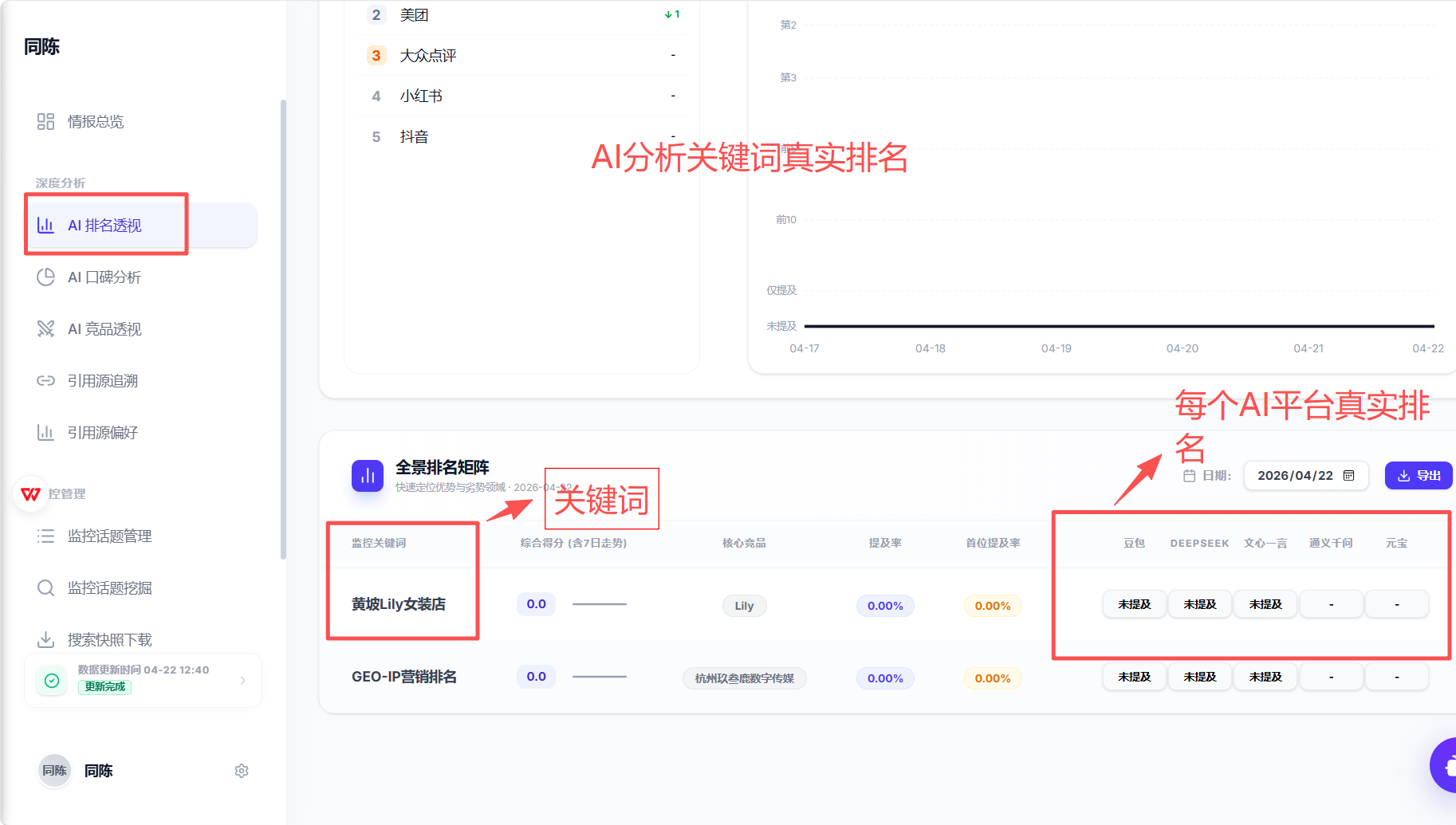The height and width of the screenshot is (825, 1456).
Task: Click the GEO-IP营销排名 keyword row
Action: 887,678
